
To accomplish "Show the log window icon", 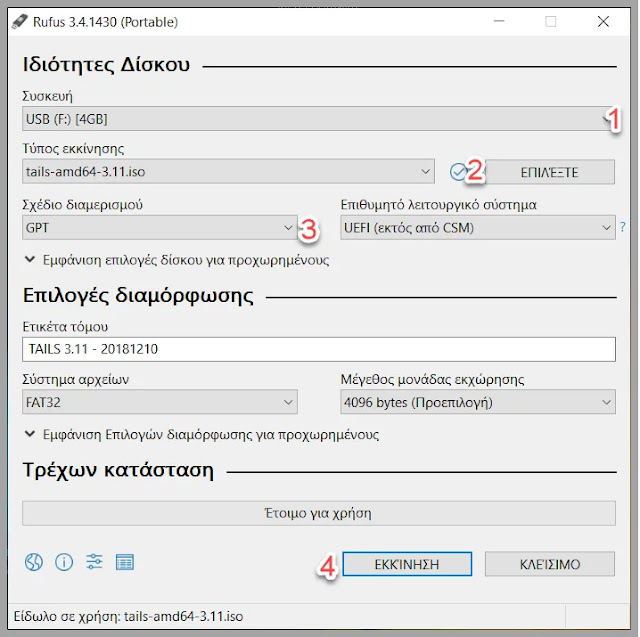I will pos(124,562).
